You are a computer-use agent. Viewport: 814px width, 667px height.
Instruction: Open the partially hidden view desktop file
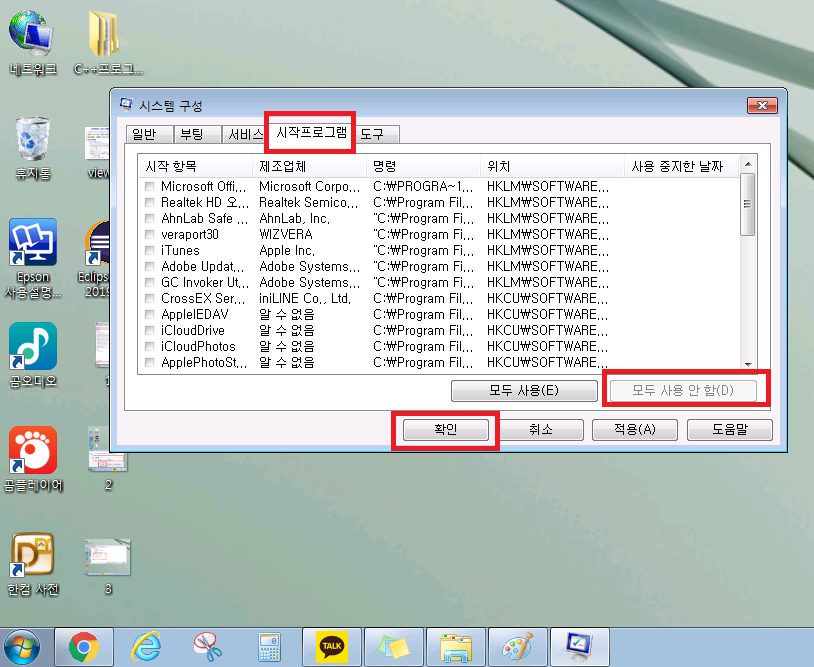coord(97,151)
